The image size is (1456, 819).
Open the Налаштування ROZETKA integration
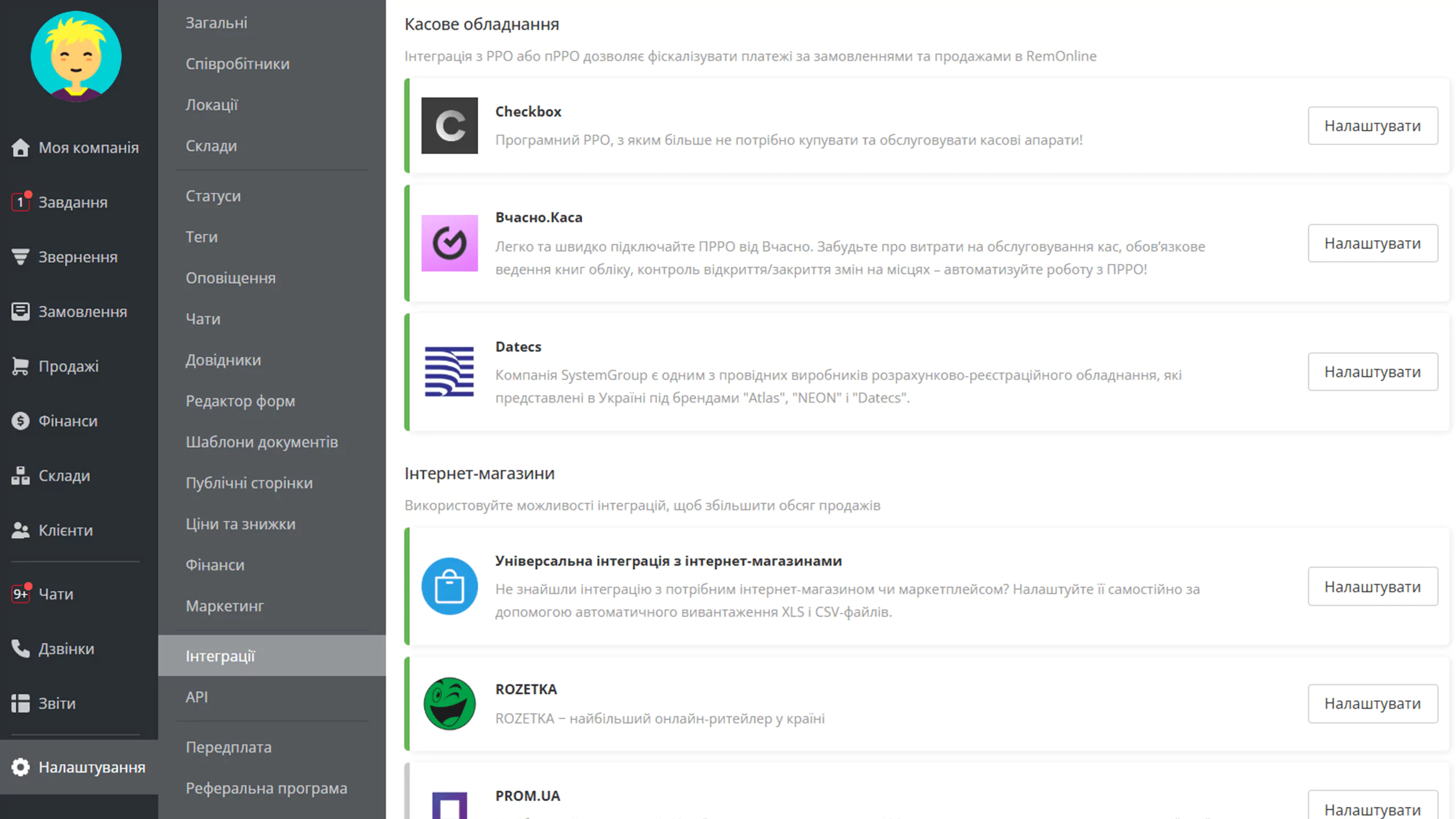click(1371, 703)
